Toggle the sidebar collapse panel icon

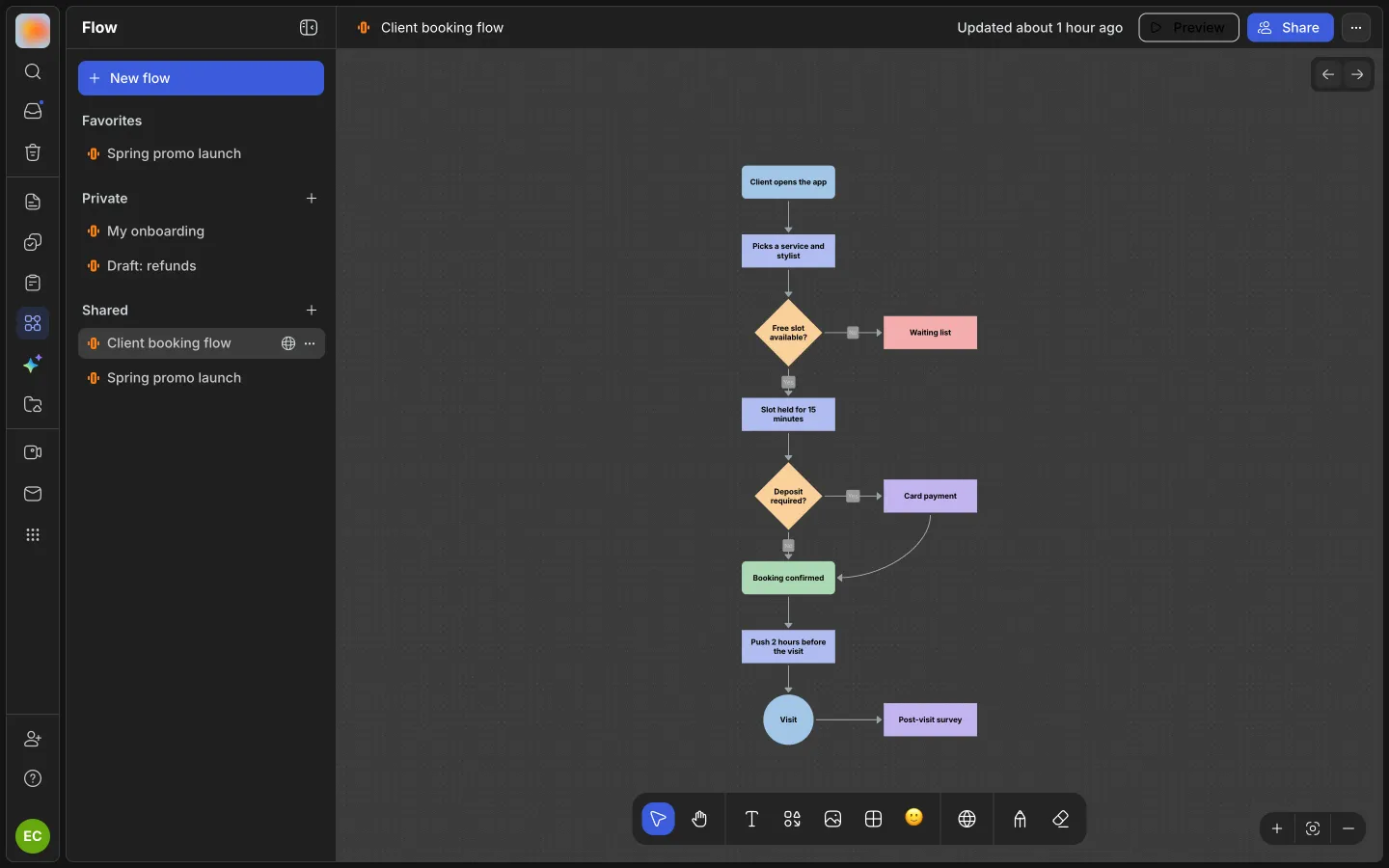click(x=309, y=28)
